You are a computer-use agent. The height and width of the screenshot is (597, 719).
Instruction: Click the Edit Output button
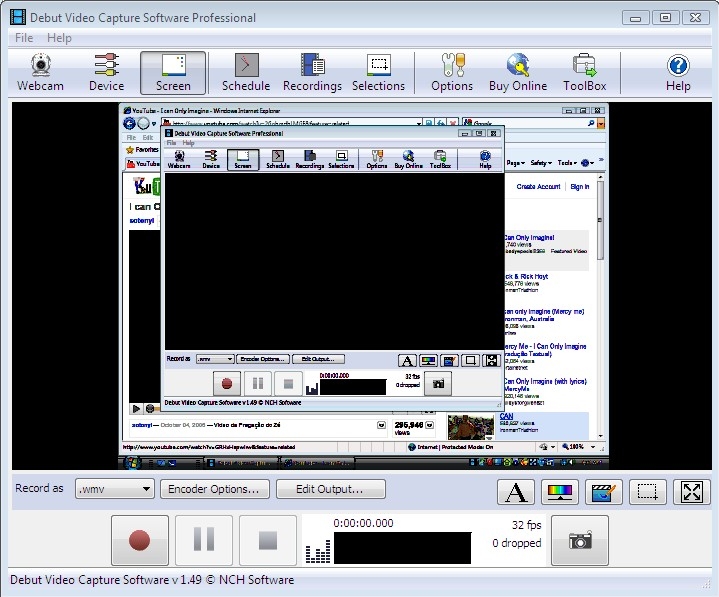(330, 489)
